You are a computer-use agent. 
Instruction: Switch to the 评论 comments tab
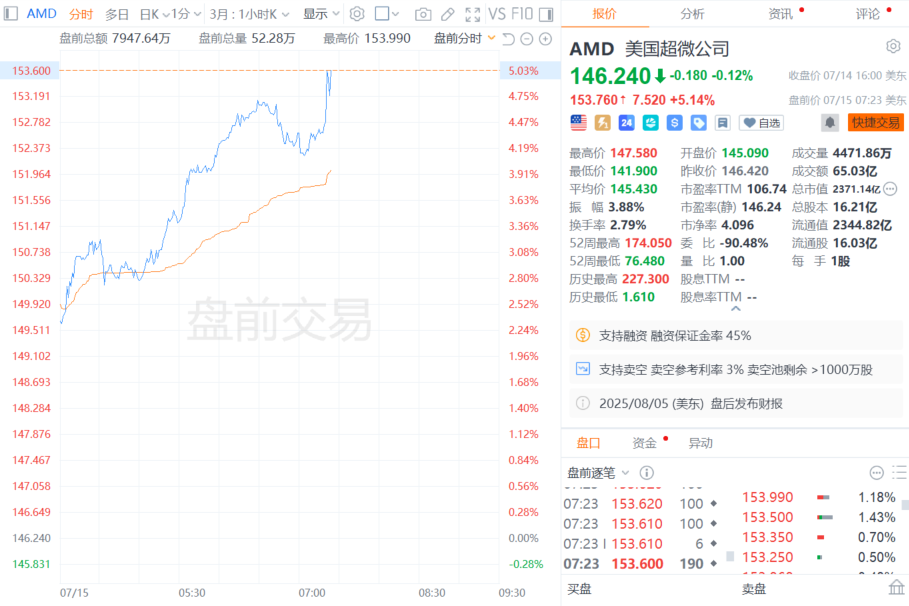tap(868, 14)
